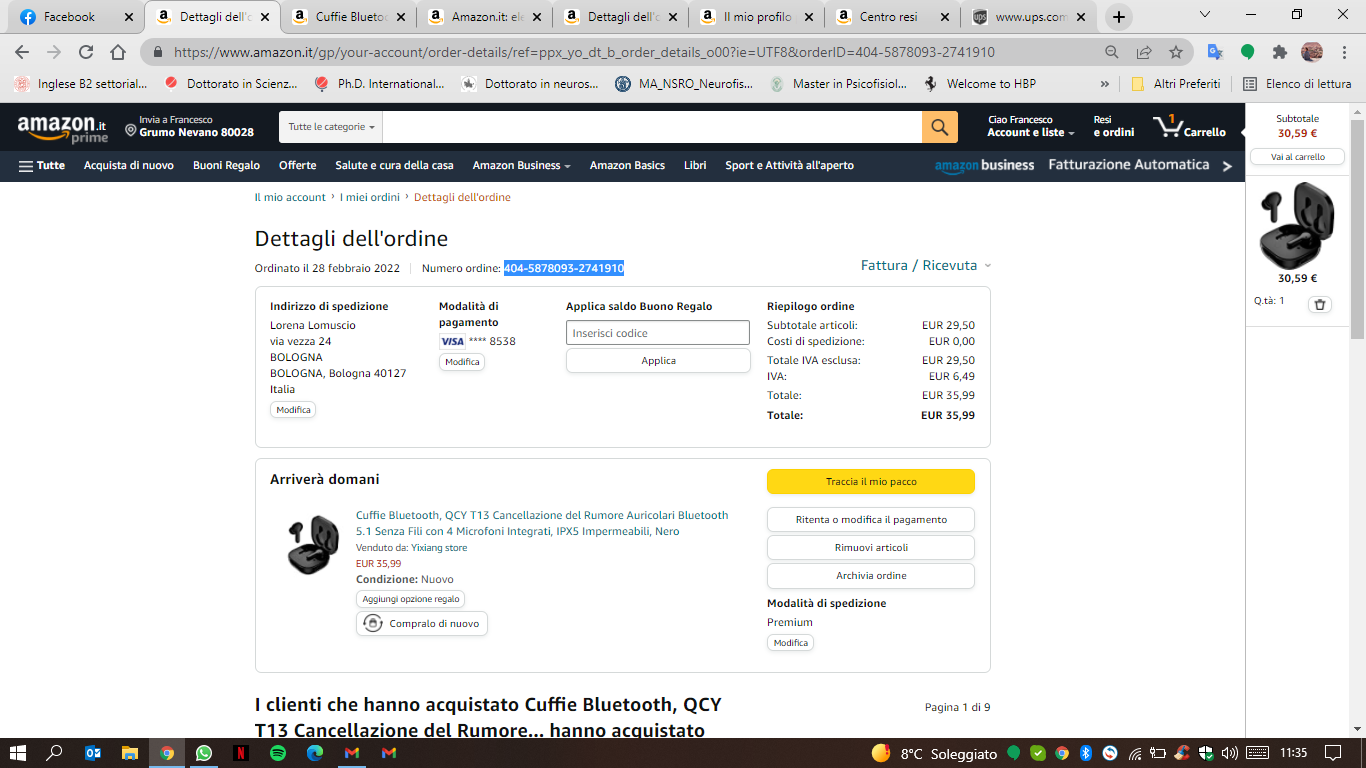Click the 'Inserisci codice' gift code field
This screenshot has width=1366, height=768.
[657, 333]
